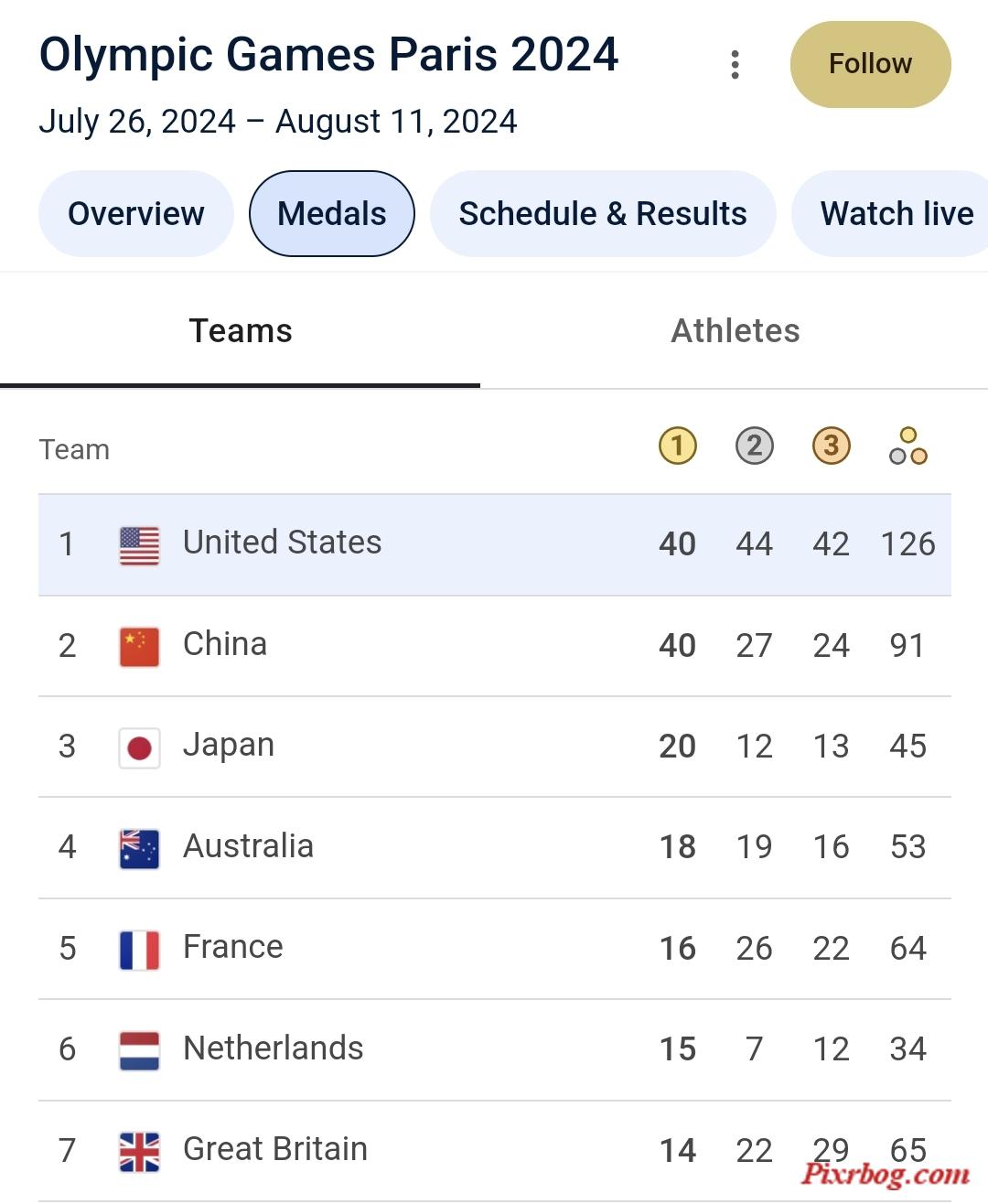Image resolution: width=988 pixels, height=1204 pixels.
Task: Switch to the Overview tab
Action: (135, 213)
